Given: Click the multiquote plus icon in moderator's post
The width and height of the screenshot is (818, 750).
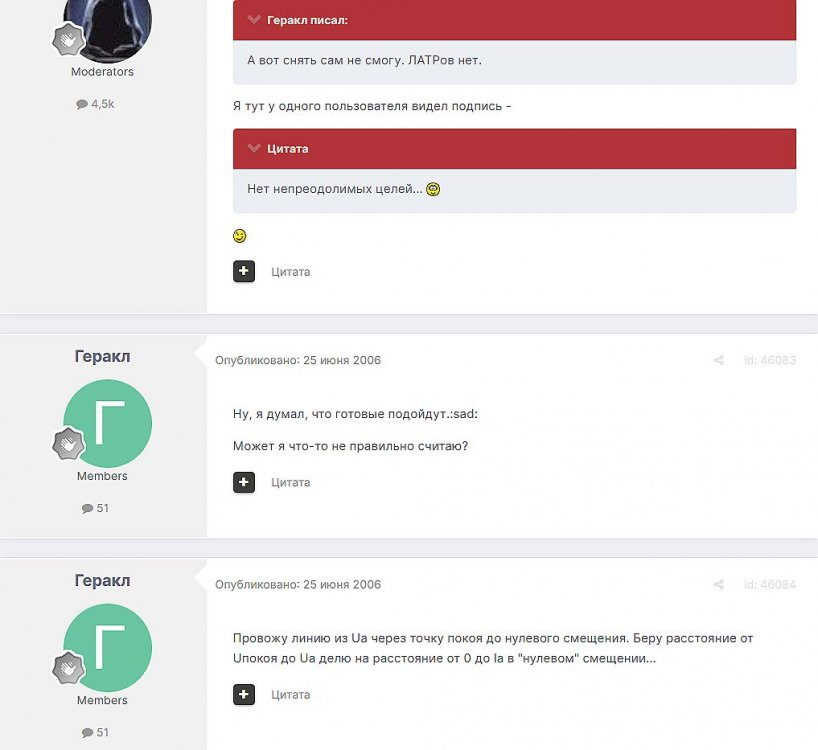Looking at the screenshot, I should tap(244, 271).
